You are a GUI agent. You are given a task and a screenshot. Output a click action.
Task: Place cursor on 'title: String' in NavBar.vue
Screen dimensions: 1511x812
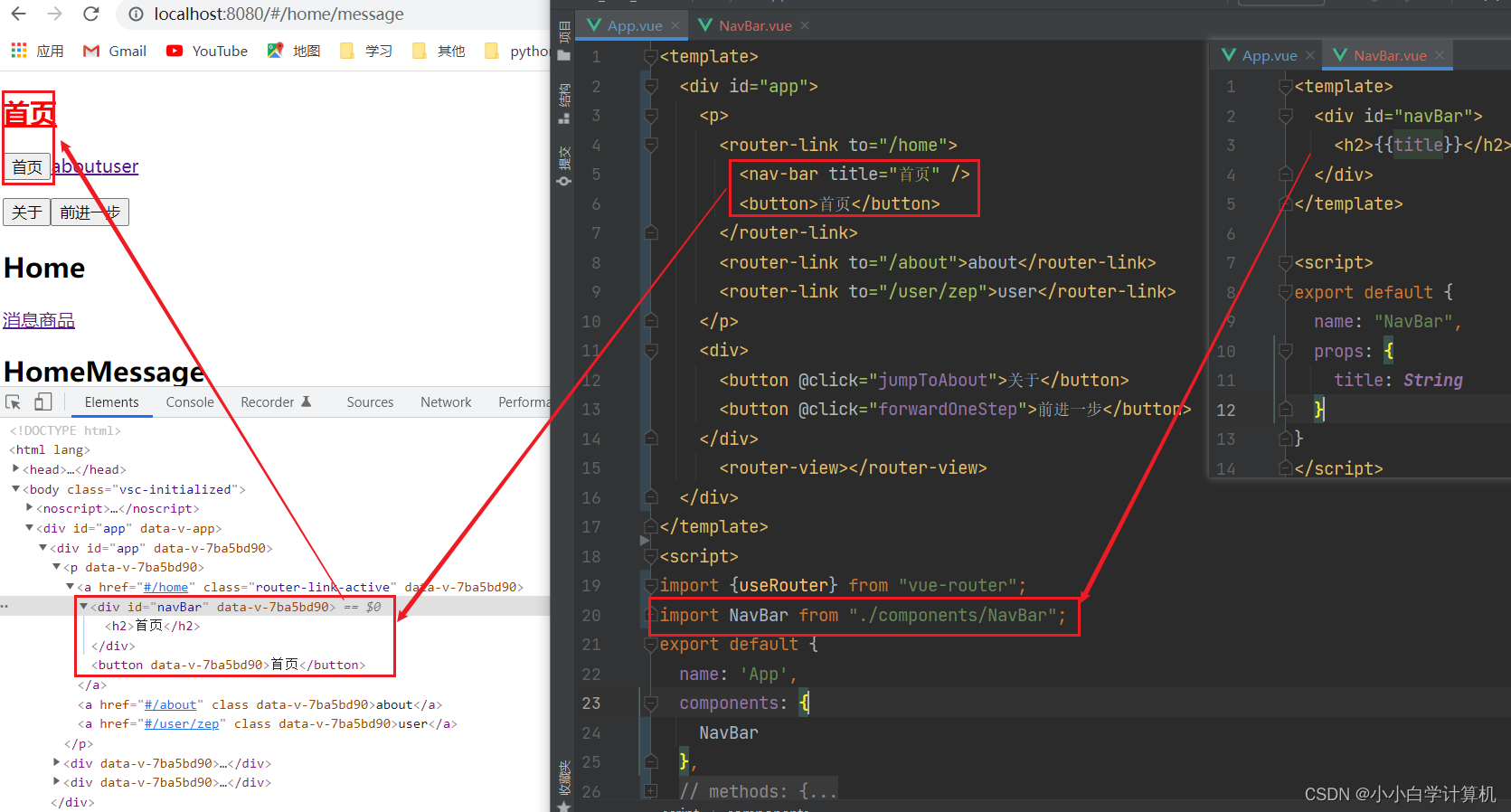click(1398, 380)
